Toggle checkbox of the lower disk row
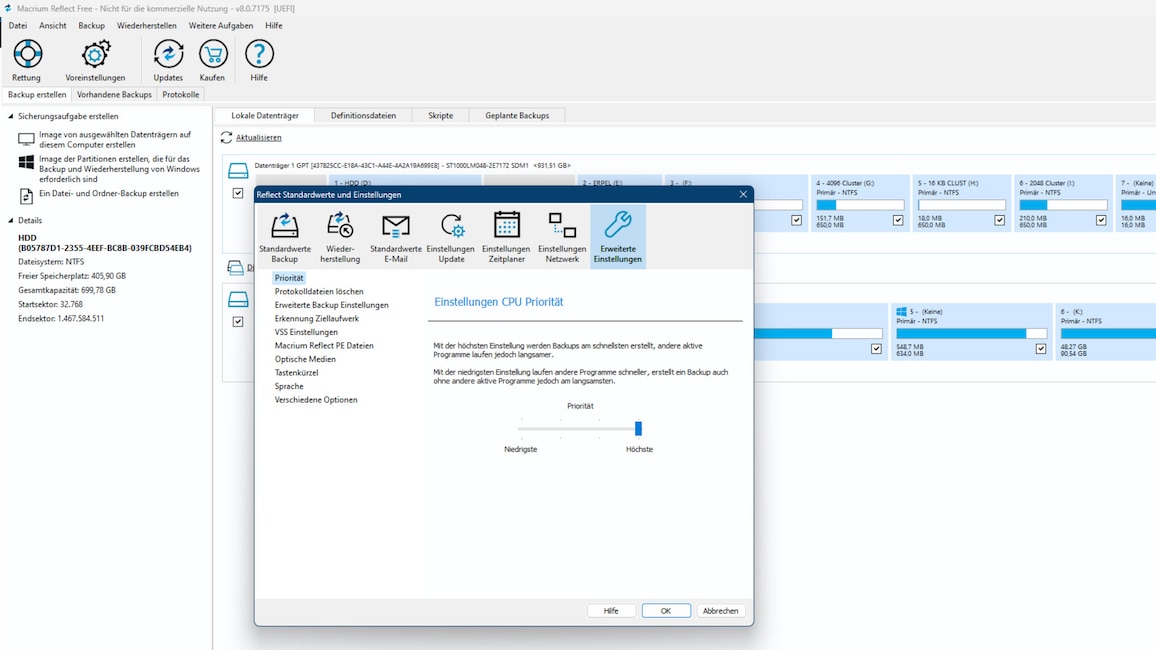Image resolution: width=1156 pixels, height=650 pixels. tap(238, 321)
